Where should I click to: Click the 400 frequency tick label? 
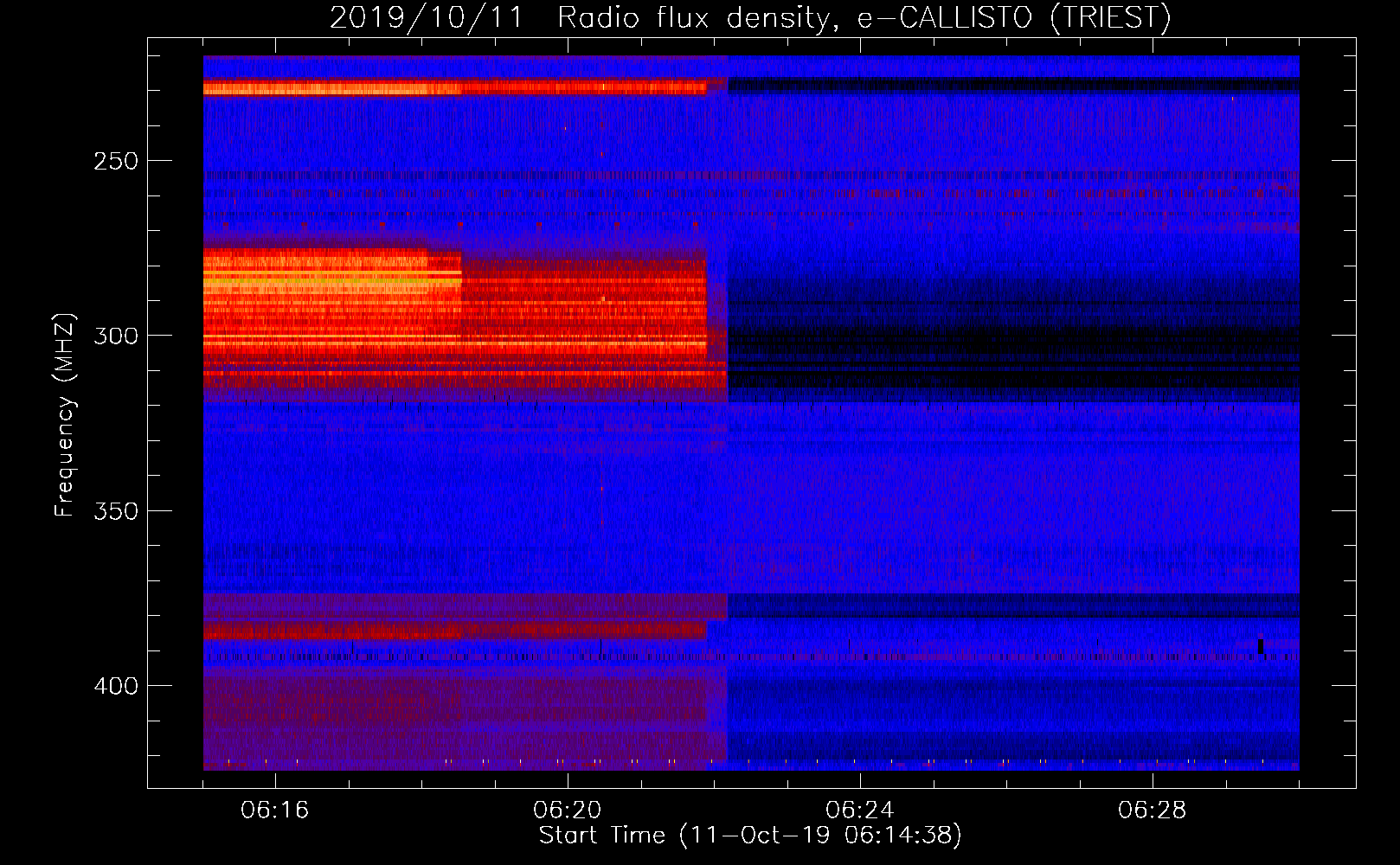tap(116, 686)
